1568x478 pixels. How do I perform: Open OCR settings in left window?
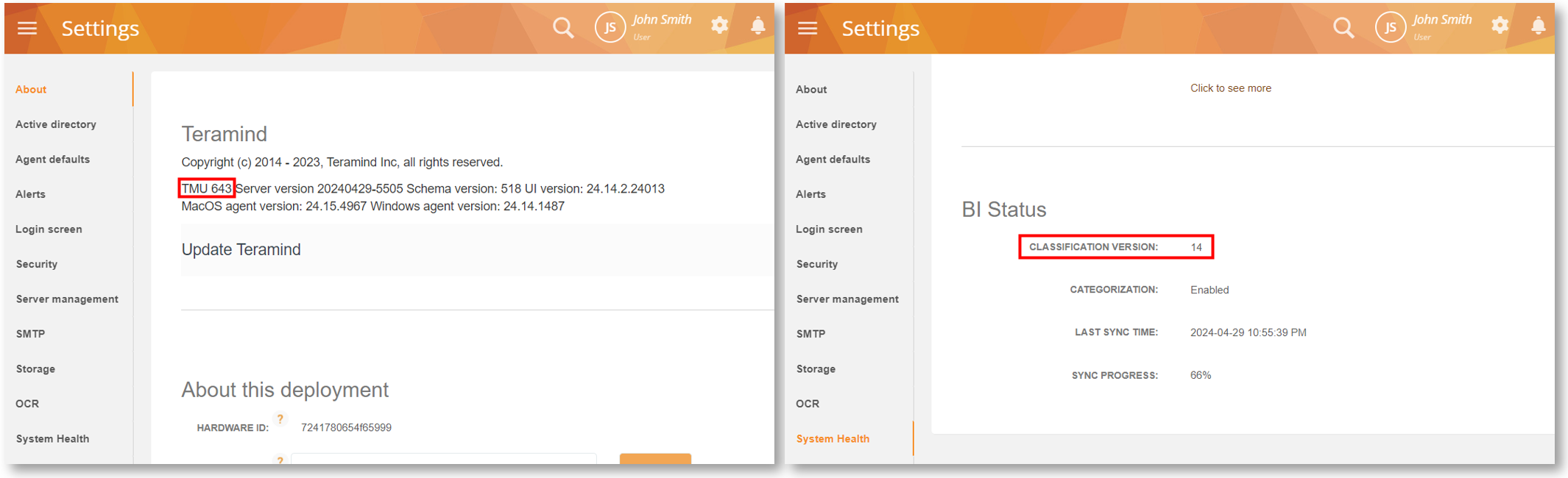27,404
